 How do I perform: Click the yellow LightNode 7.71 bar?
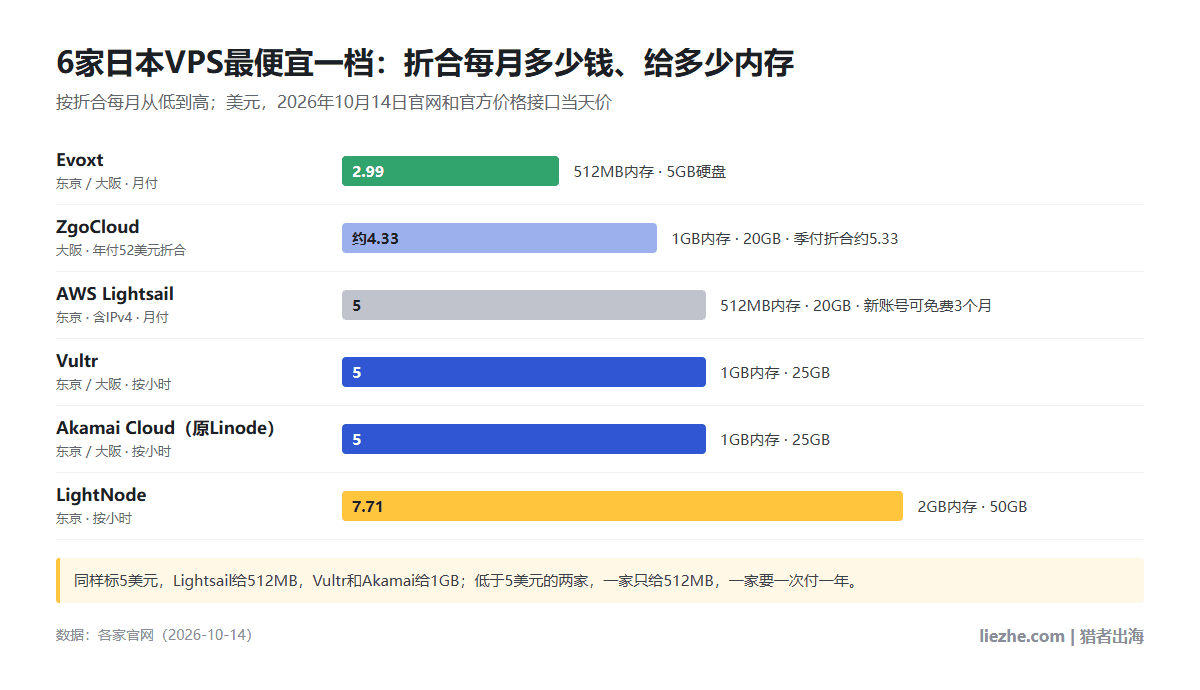(622, 506)
